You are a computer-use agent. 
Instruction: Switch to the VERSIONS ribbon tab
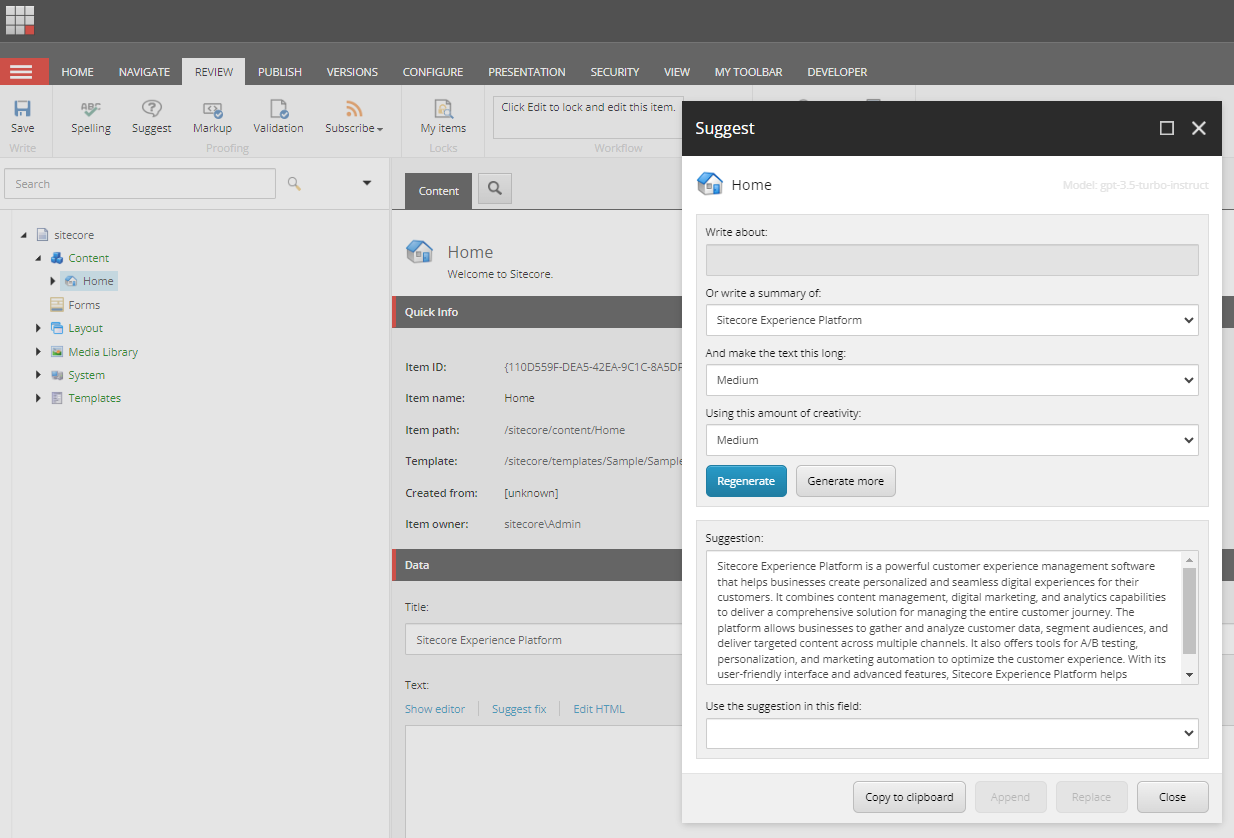click(352, 72)
